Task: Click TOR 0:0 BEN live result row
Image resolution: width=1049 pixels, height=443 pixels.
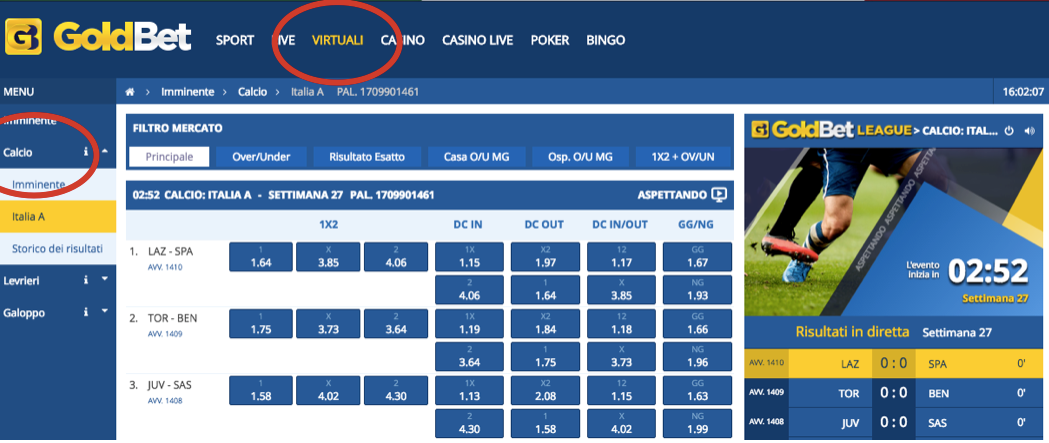Action: 894,393
